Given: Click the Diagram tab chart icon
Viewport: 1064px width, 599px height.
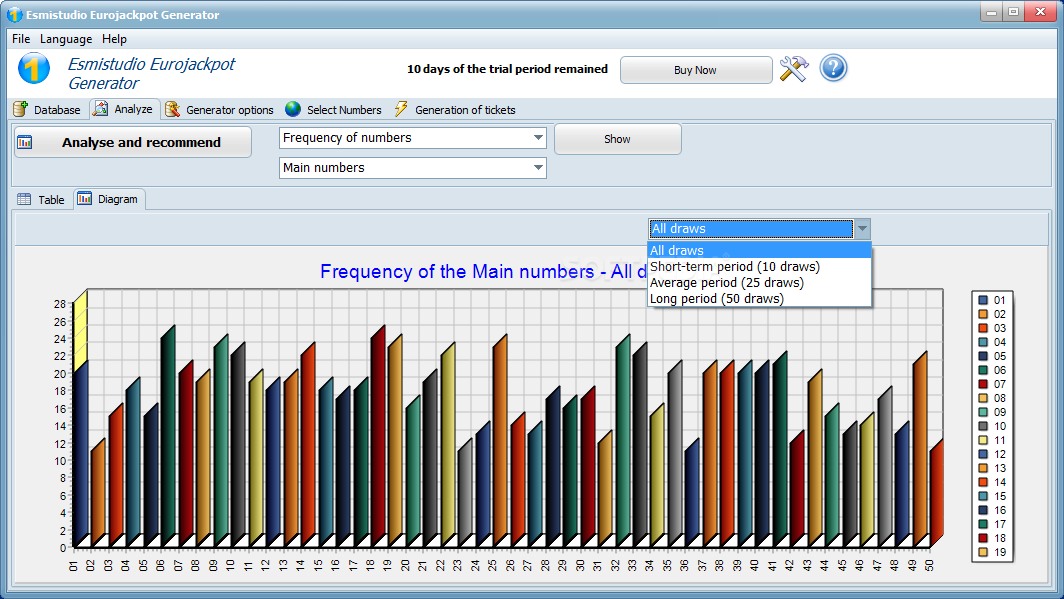Looking at the screenshot, I should (84, 198).
